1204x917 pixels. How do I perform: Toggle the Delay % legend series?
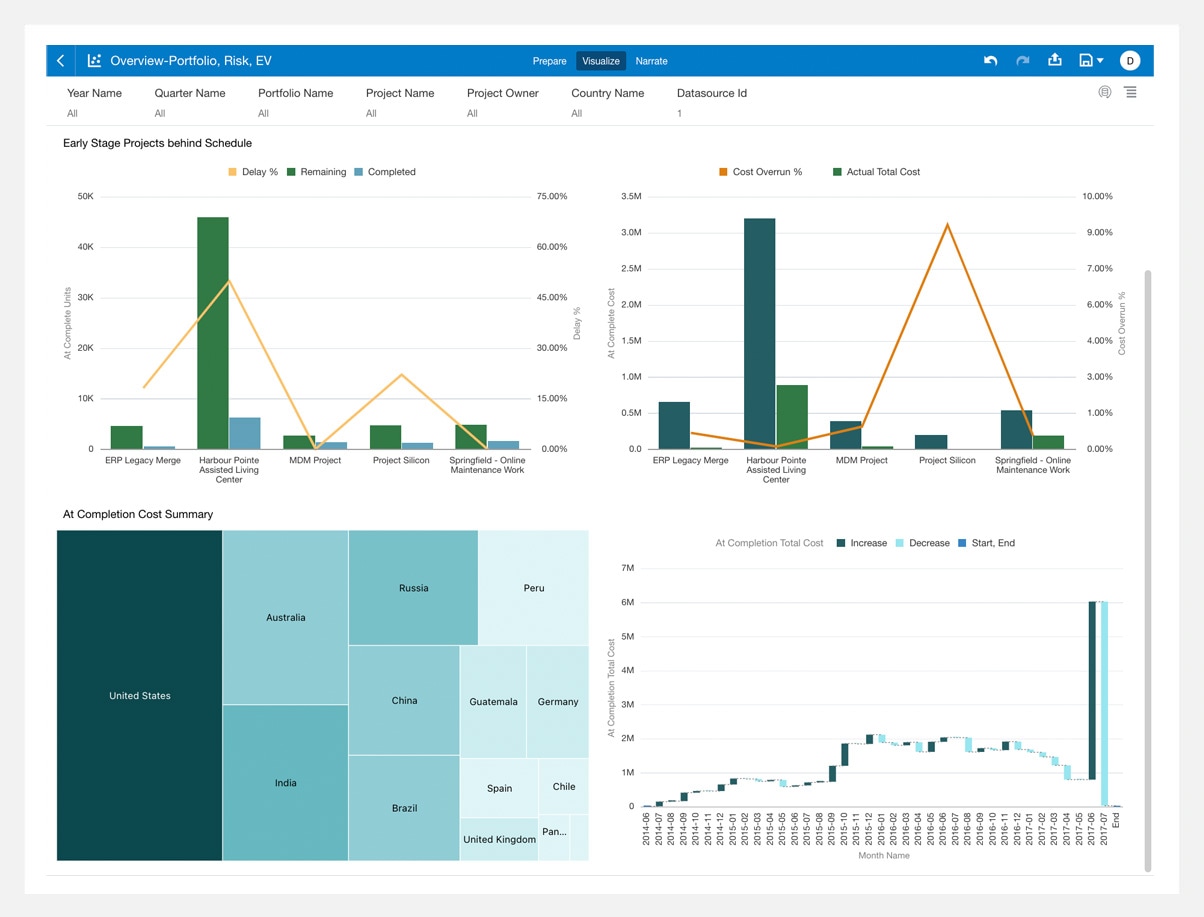click(253, 172)
